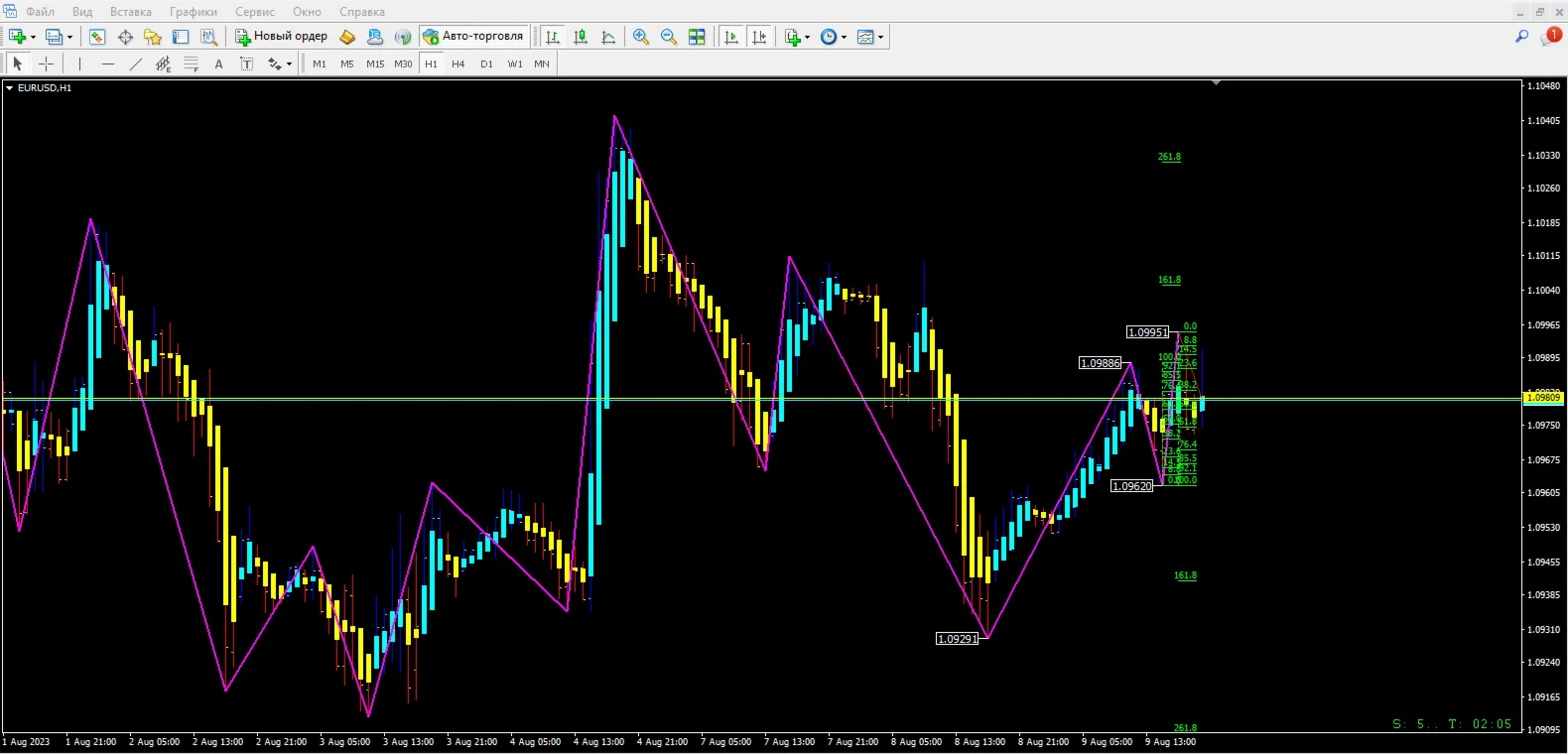The height and width of the screenshot is (755, 1568).
Task: Tile chart windows icon
Action: [x=697, y=37]
